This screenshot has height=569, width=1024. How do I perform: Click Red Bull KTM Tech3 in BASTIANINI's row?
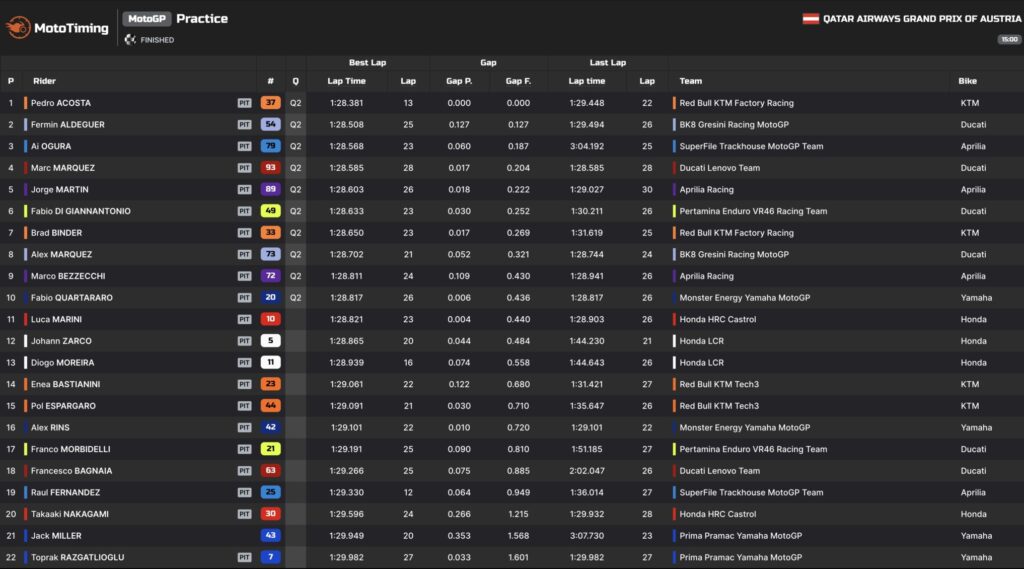tap(719, 384)
